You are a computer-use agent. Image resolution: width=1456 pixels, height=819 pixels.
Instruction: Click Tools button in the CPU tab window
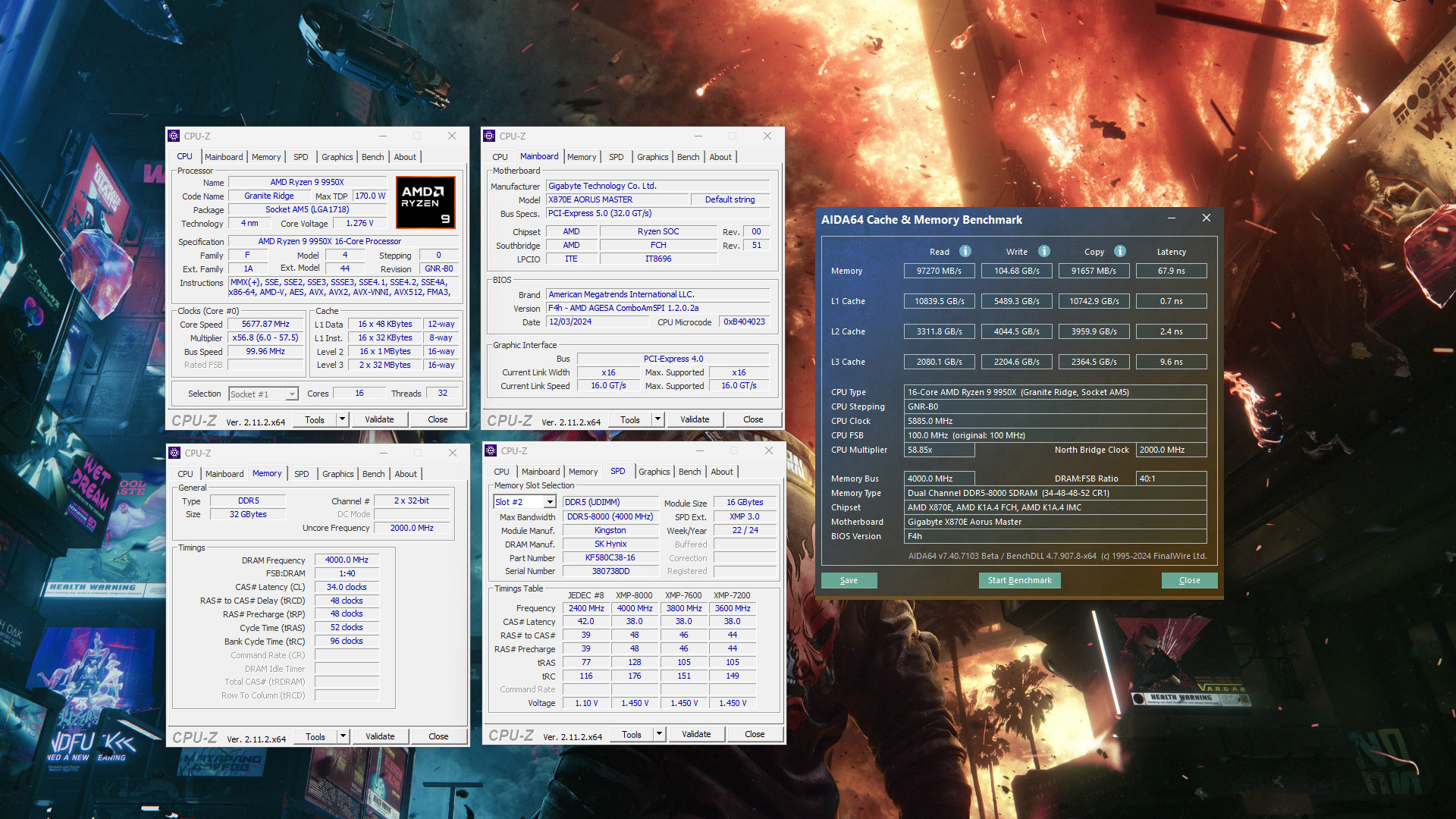pos(315,419)
